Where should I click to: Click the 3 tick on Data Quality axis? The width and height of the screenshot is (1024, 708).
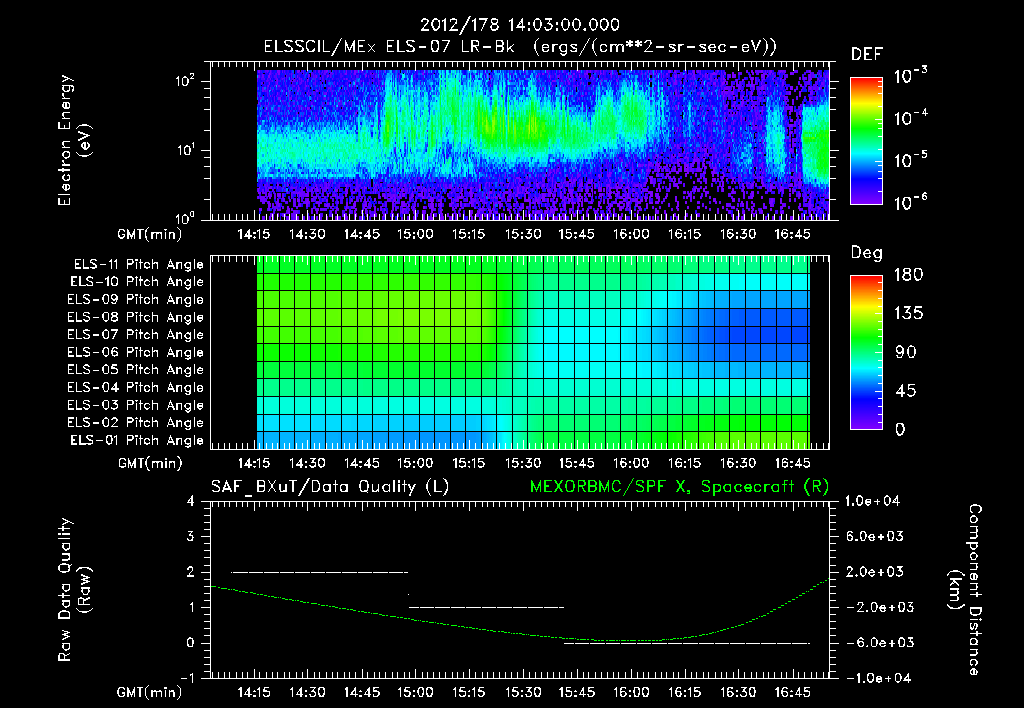pyautogui.click(x=191, y=536)
